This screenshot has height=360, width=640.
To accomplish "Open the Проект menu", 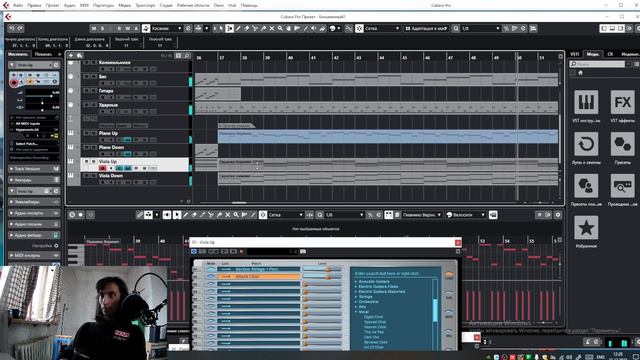I will 52,5.
